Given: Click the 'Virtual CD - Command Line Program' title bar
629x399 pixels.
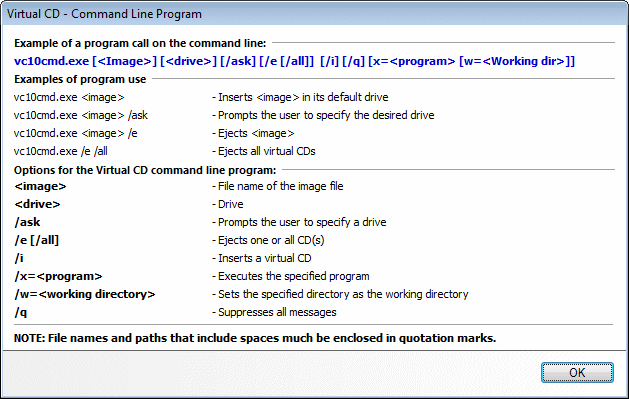Looking at the screenshot, I should pyautogui.click(x=314, y=14).
